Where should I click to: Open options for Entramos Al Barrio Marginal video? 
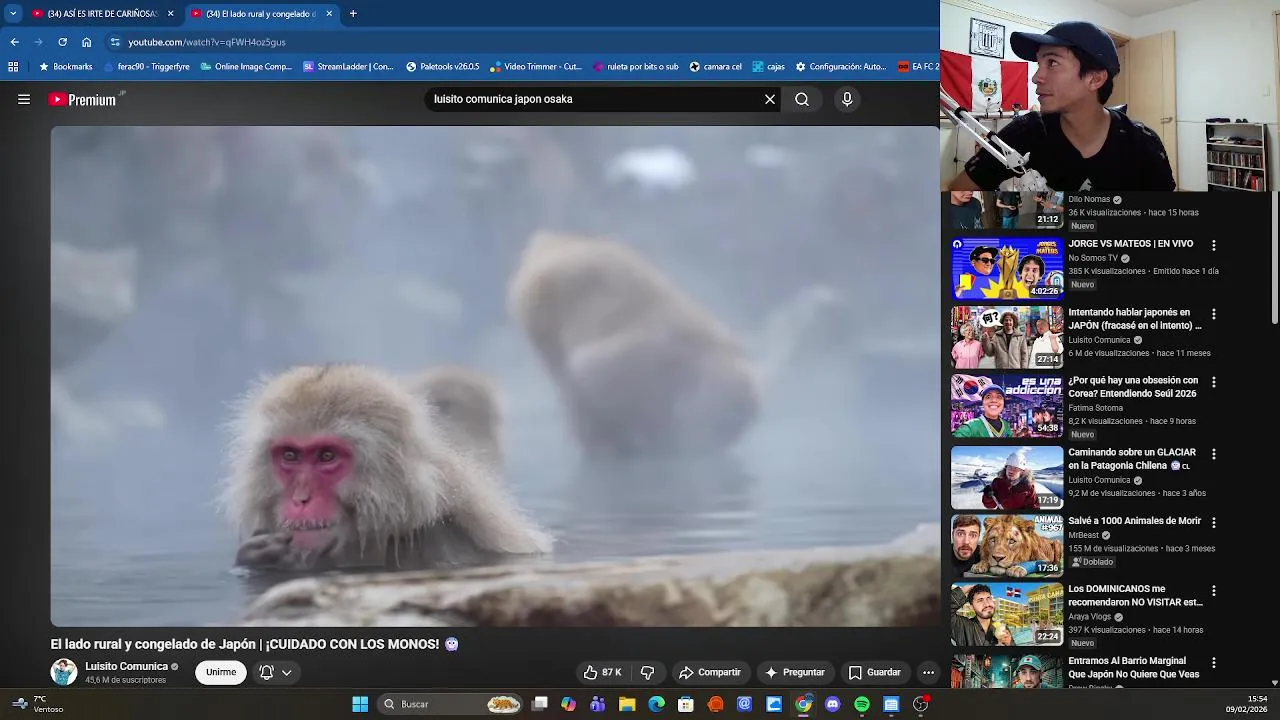coord(1214,662)
